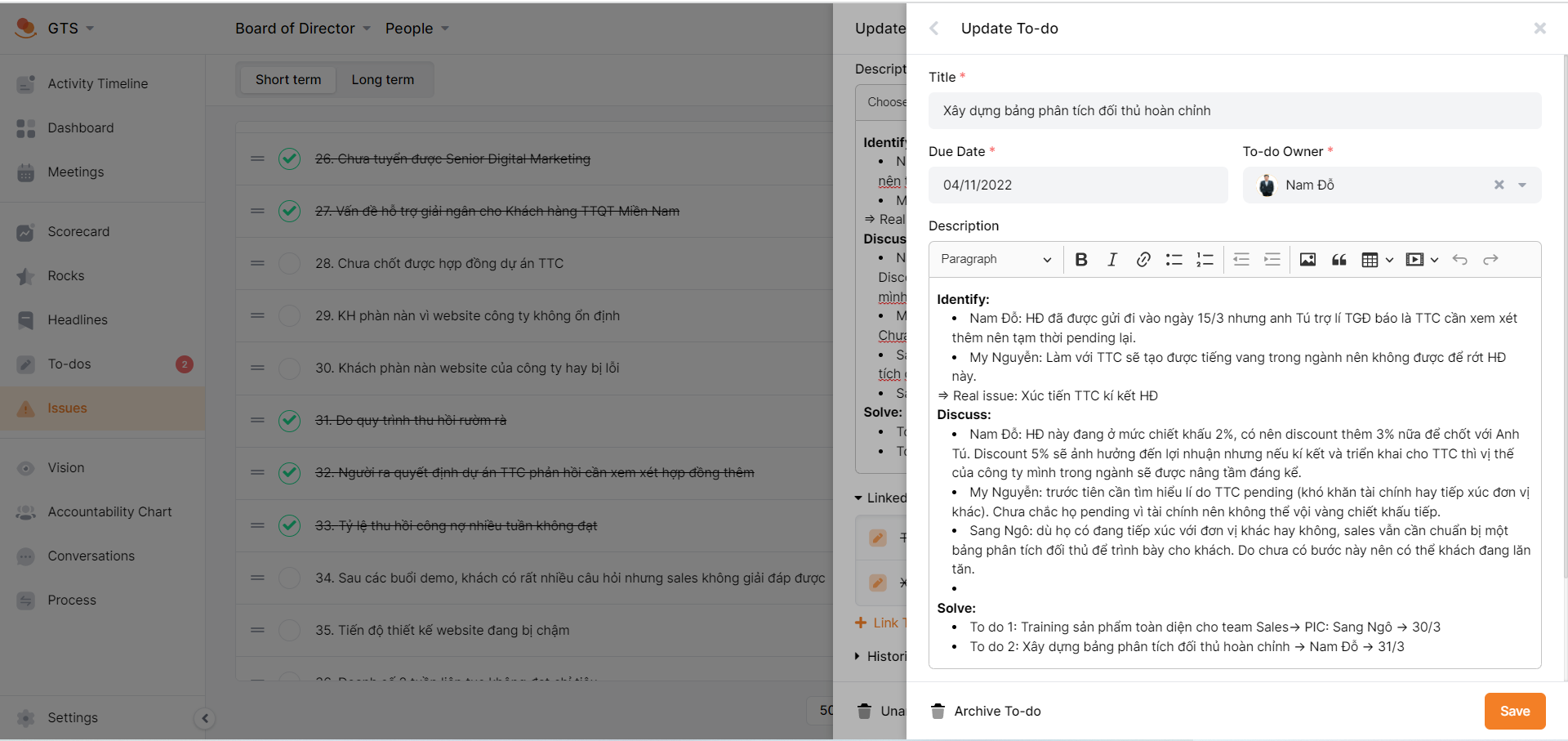Open the first linked to-do edit icon
The image size is (1568, 741).
878,538
